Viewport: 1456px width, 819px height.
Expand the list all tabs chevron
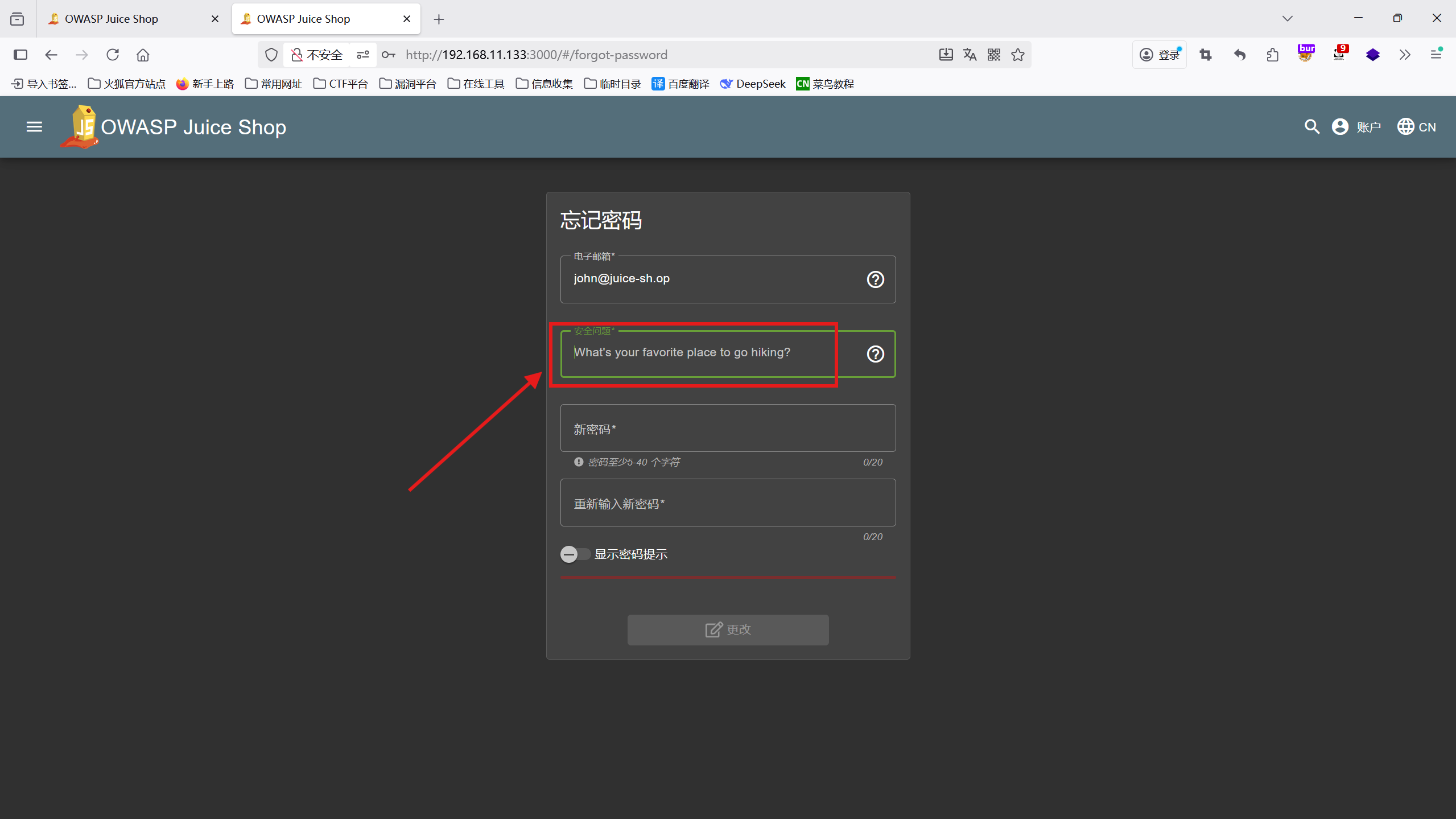[x=1288, y=19]
